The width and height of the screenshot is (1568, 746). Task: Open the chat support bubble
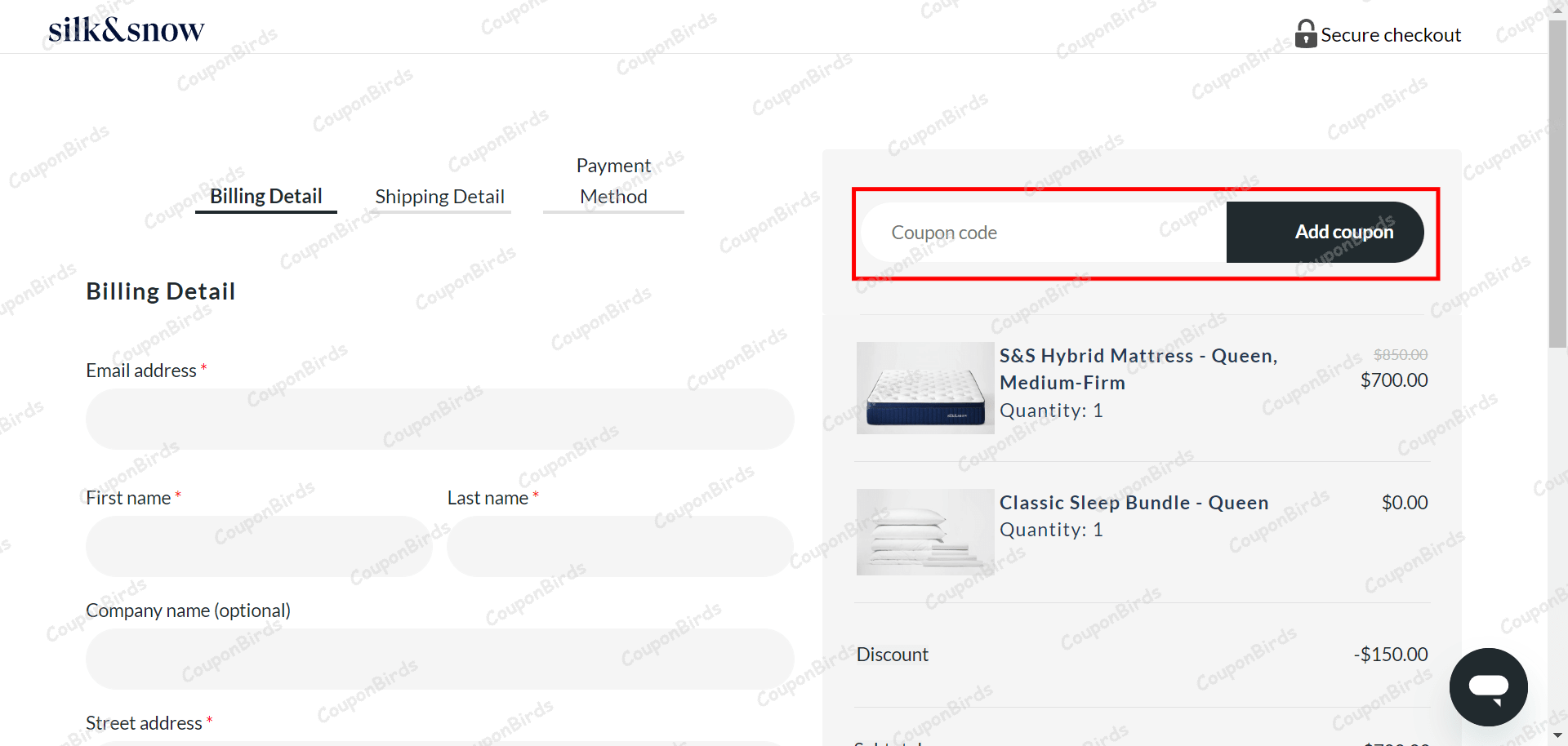coord(1488,686)
